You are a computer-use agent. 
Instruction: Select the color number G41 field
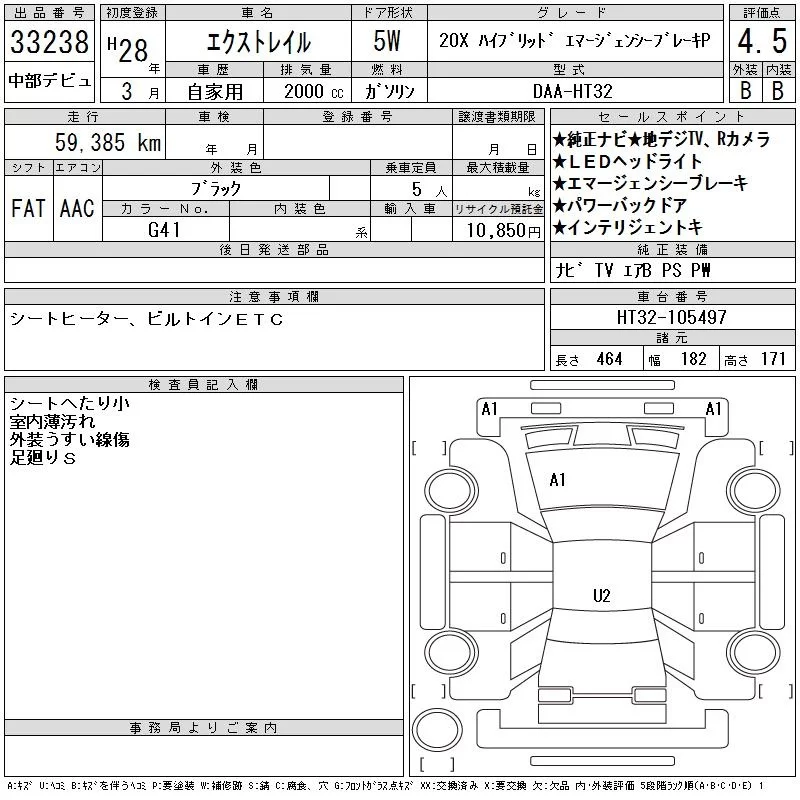pyautogui.click(x=165, y=230)
